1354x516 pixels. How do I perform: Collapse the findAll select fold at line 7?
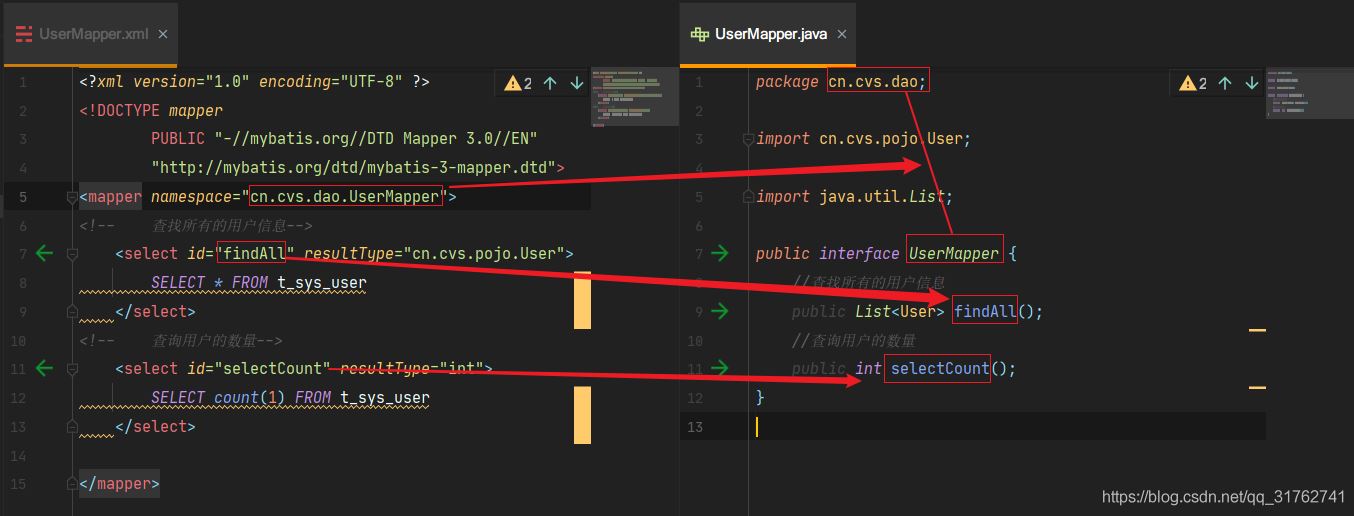[72, 254]
